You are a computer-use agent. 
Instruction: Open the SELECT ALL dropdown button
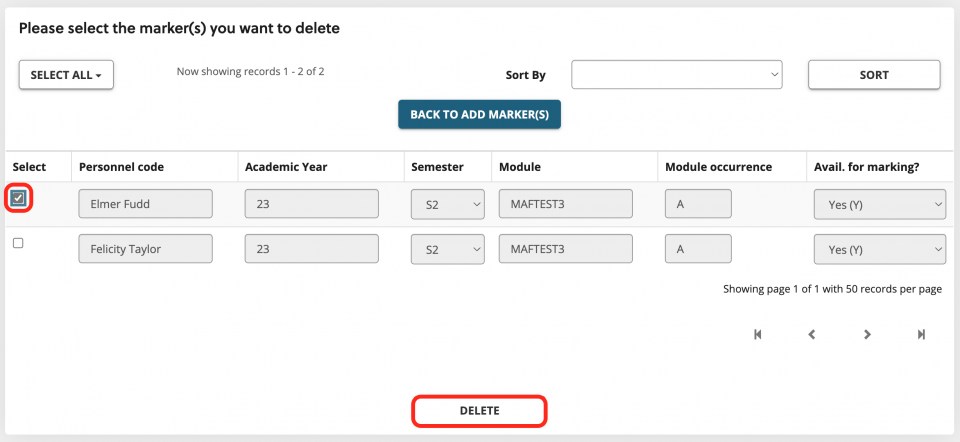click(66, 75)
